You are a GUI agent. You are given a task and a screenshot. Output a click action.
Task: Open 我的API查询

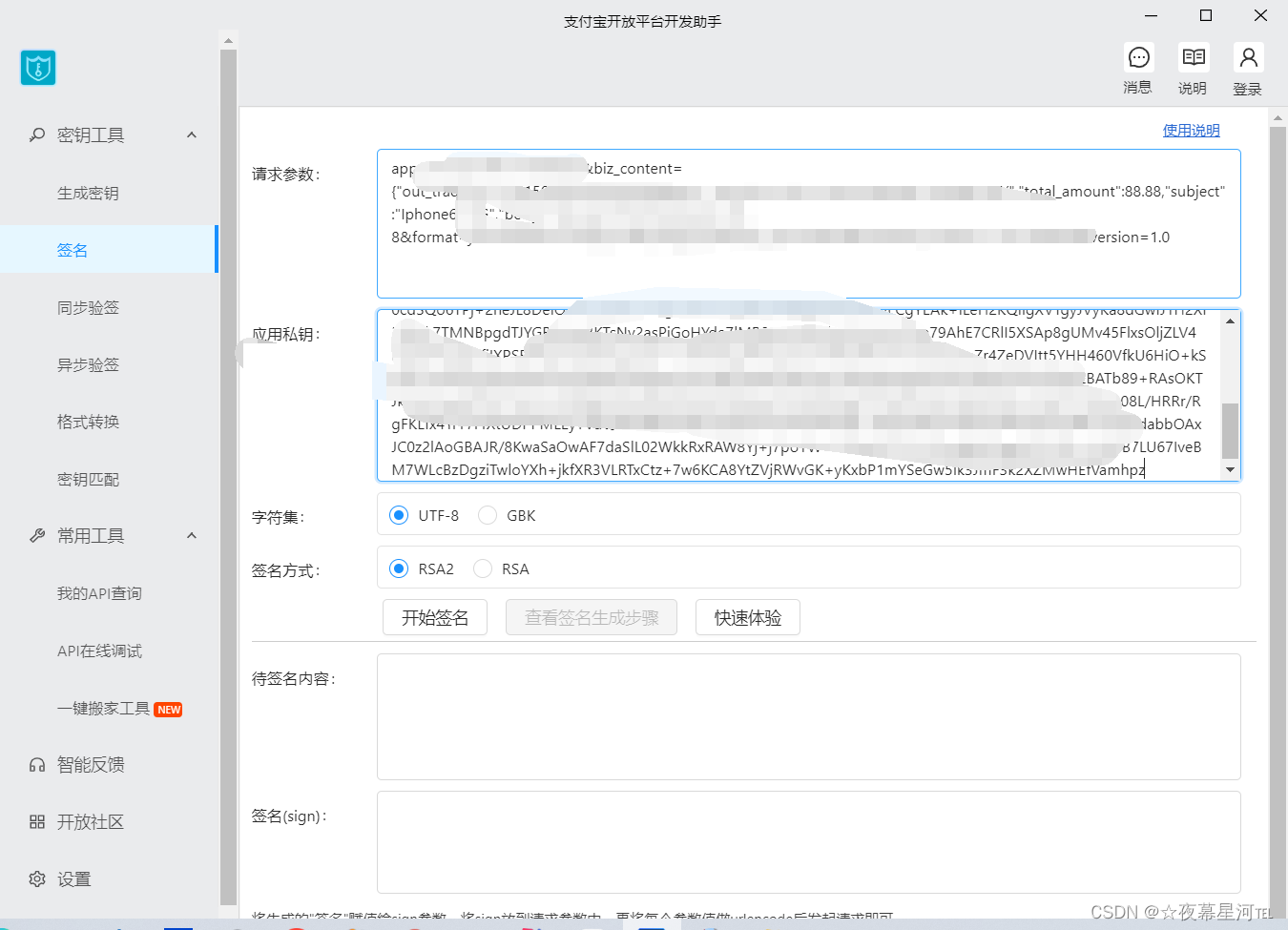(99, 593)
